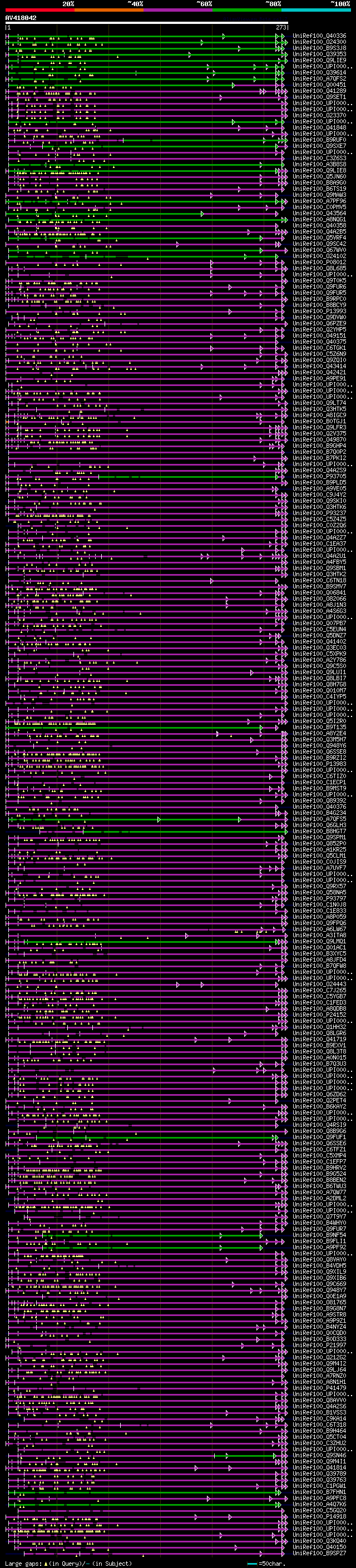Select the UniRef100_Q41848 label
Screen dimensions: 356x1568
point(319,127)
